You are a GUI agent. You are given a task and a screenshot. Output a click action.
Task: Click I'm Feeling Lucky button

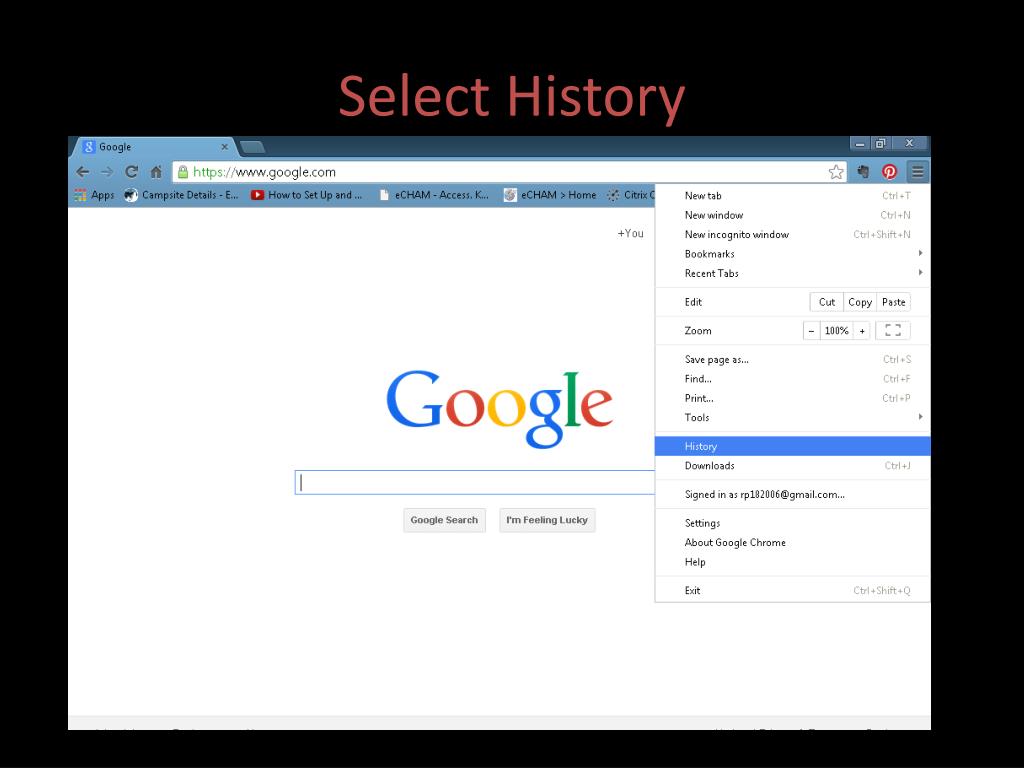pos(547,520)
